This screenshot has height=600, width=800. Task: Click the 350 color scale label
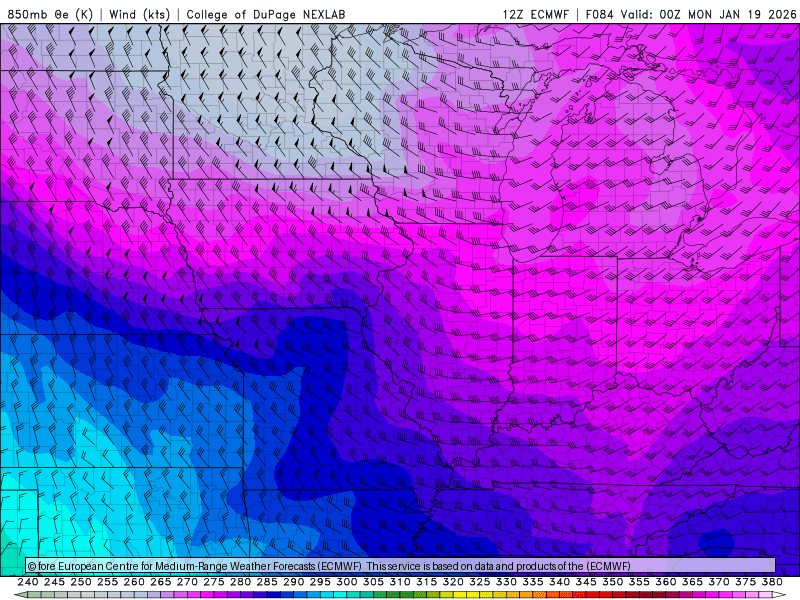(612, 582)
